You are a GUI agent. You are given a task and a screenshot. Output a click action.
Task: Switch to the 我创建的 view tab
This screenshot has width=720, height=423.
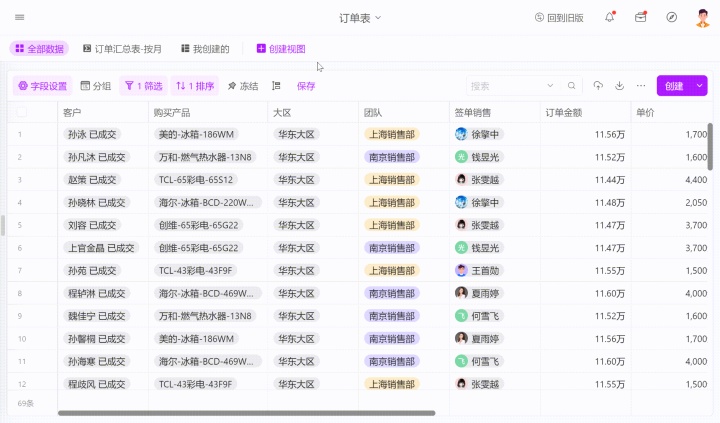[205, 49]
